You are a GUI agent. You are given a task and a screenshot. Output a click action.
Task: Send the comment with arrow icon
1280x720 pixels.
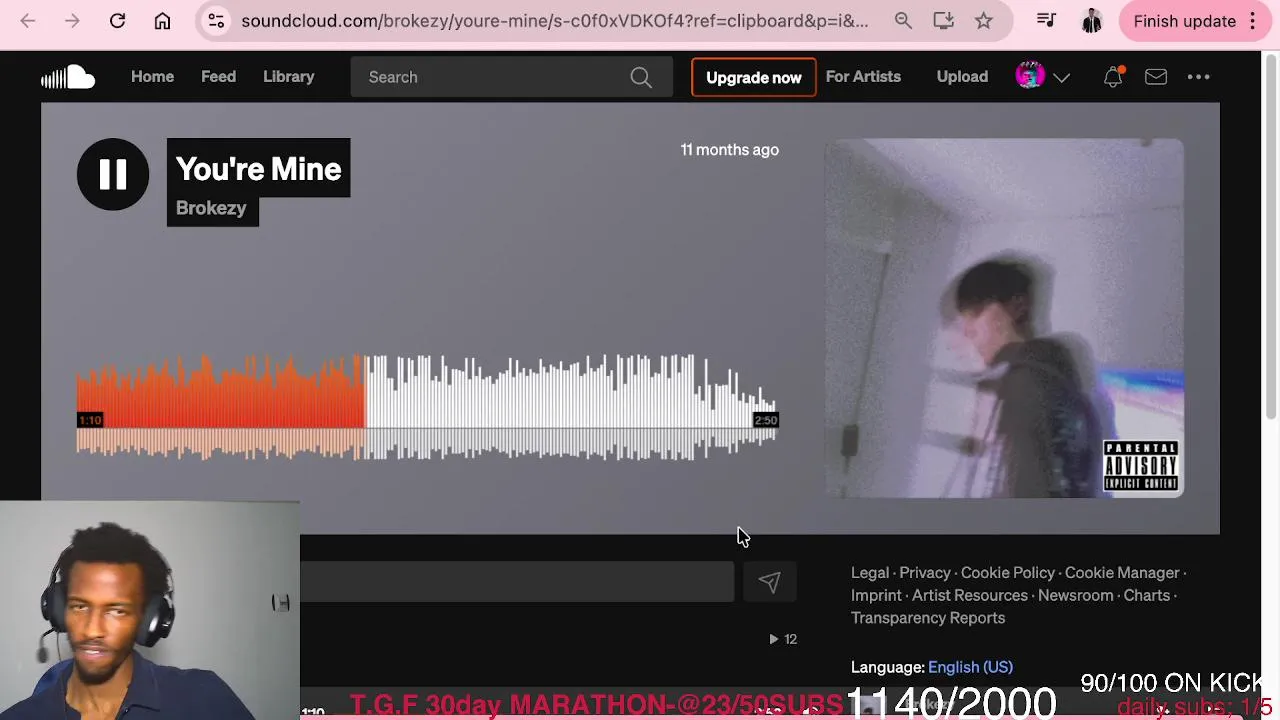(769, 582)
